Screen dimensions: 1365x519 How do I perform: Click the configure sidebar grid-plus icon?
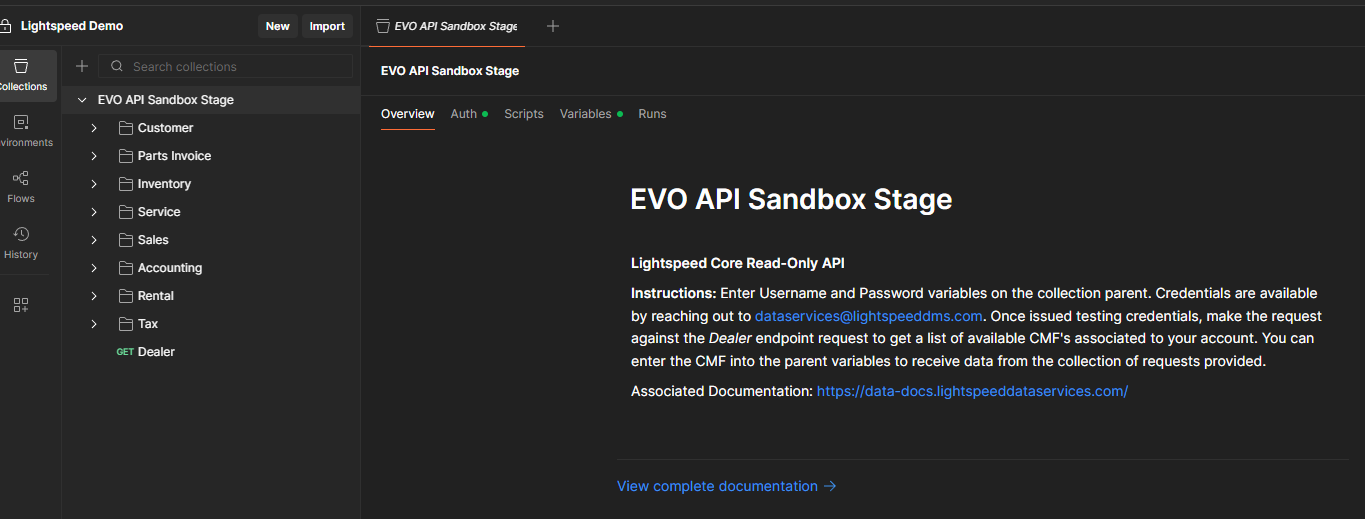21,305
